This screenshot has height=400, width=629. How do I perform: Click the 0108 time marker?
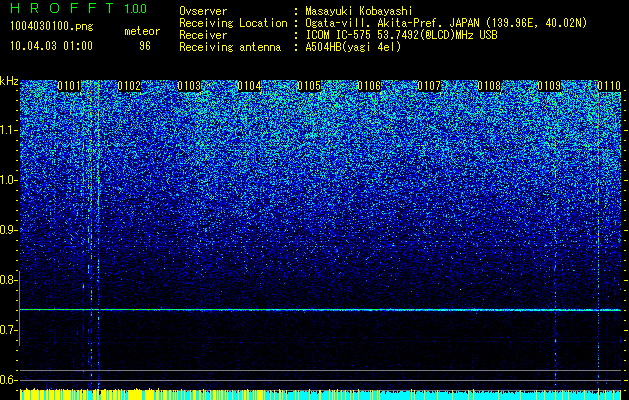[x=489, y=86]
